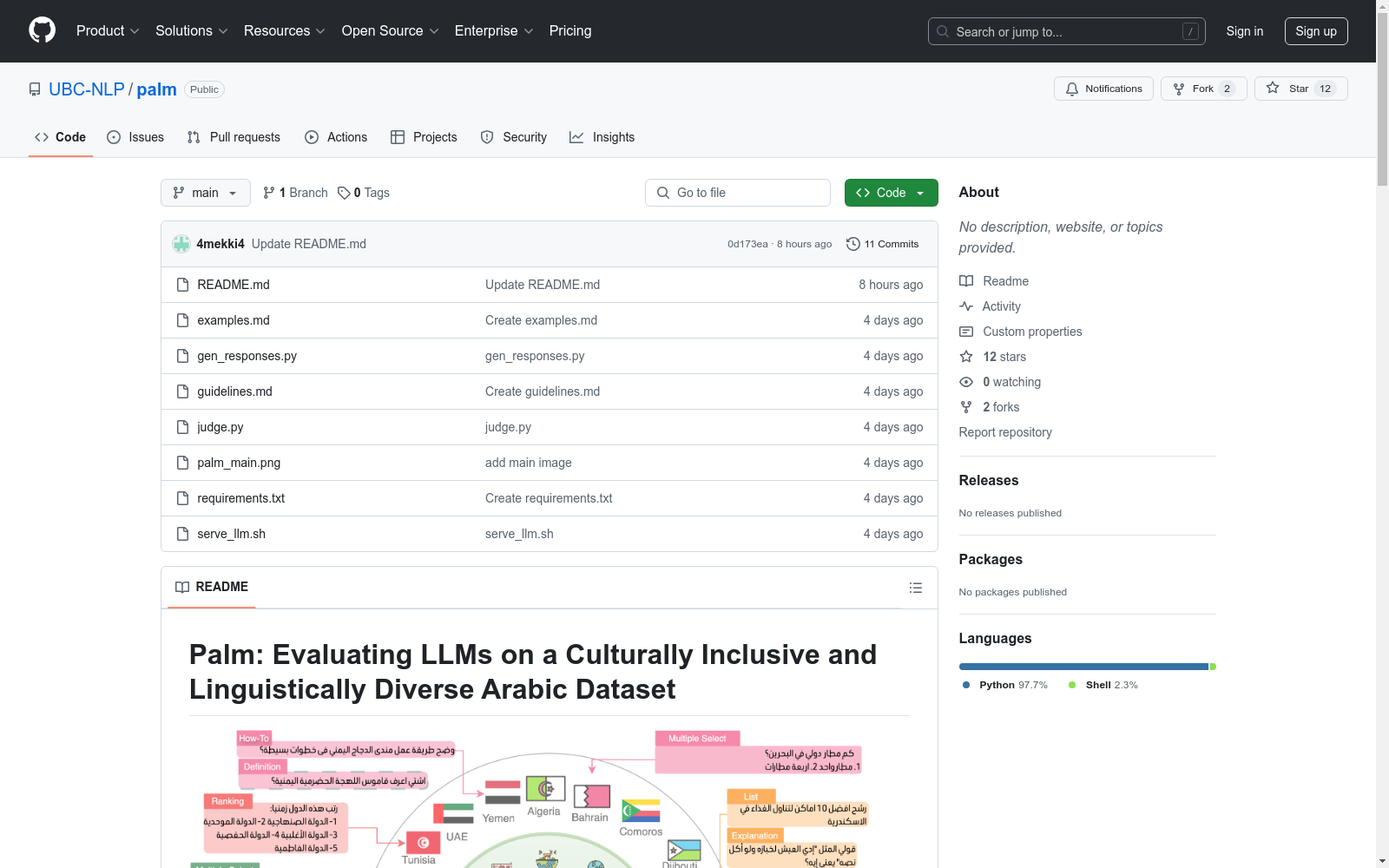Click the fork count badge showing 2
The height and width of the screenshot is (868, 1389).
(1227, 89)
